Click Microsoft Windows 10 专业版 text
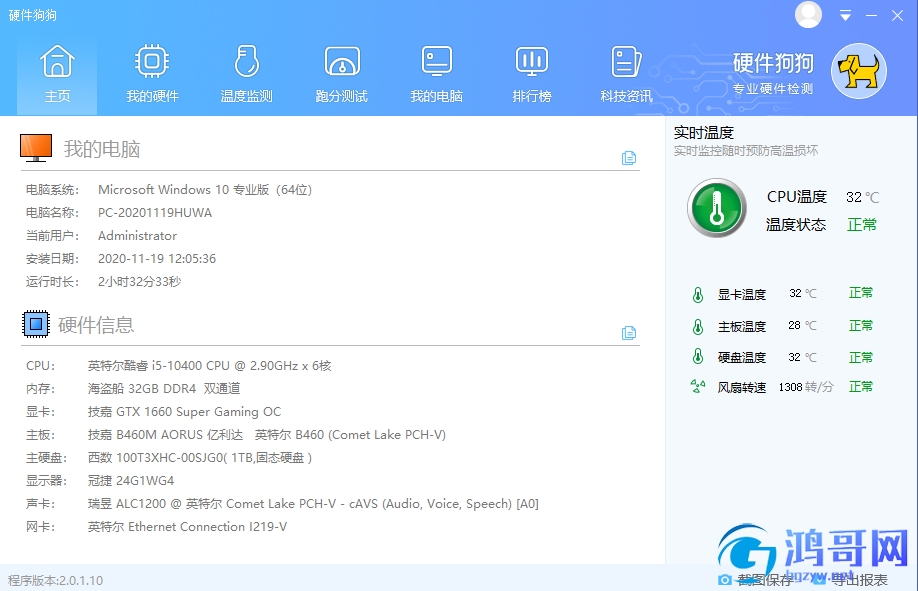This screenshot has height=591, width=918. click(205, 190)
